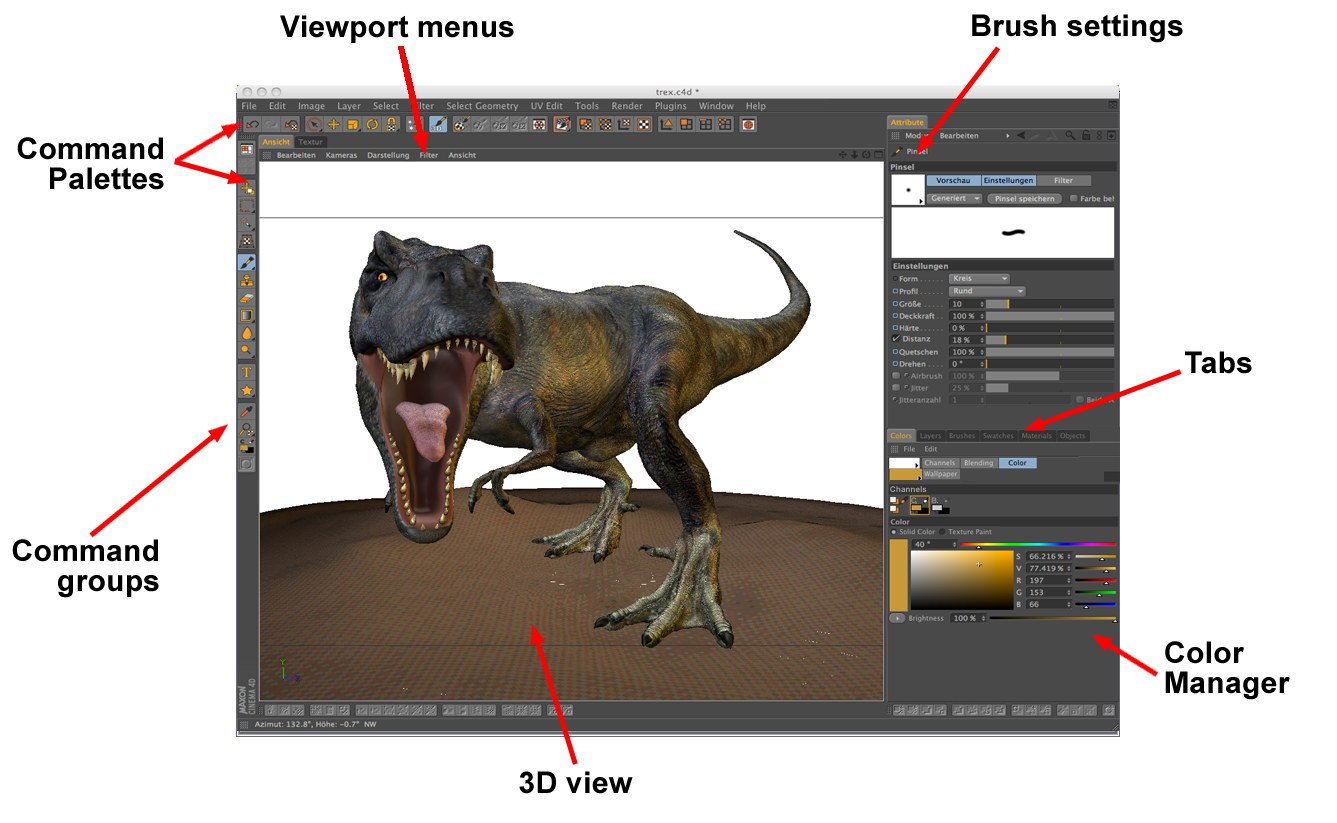The width and height of the screenshot is (1337, 823).
Task: Select the Rotate tool circular-arrow icon
Action: click(x=372, y=125)
